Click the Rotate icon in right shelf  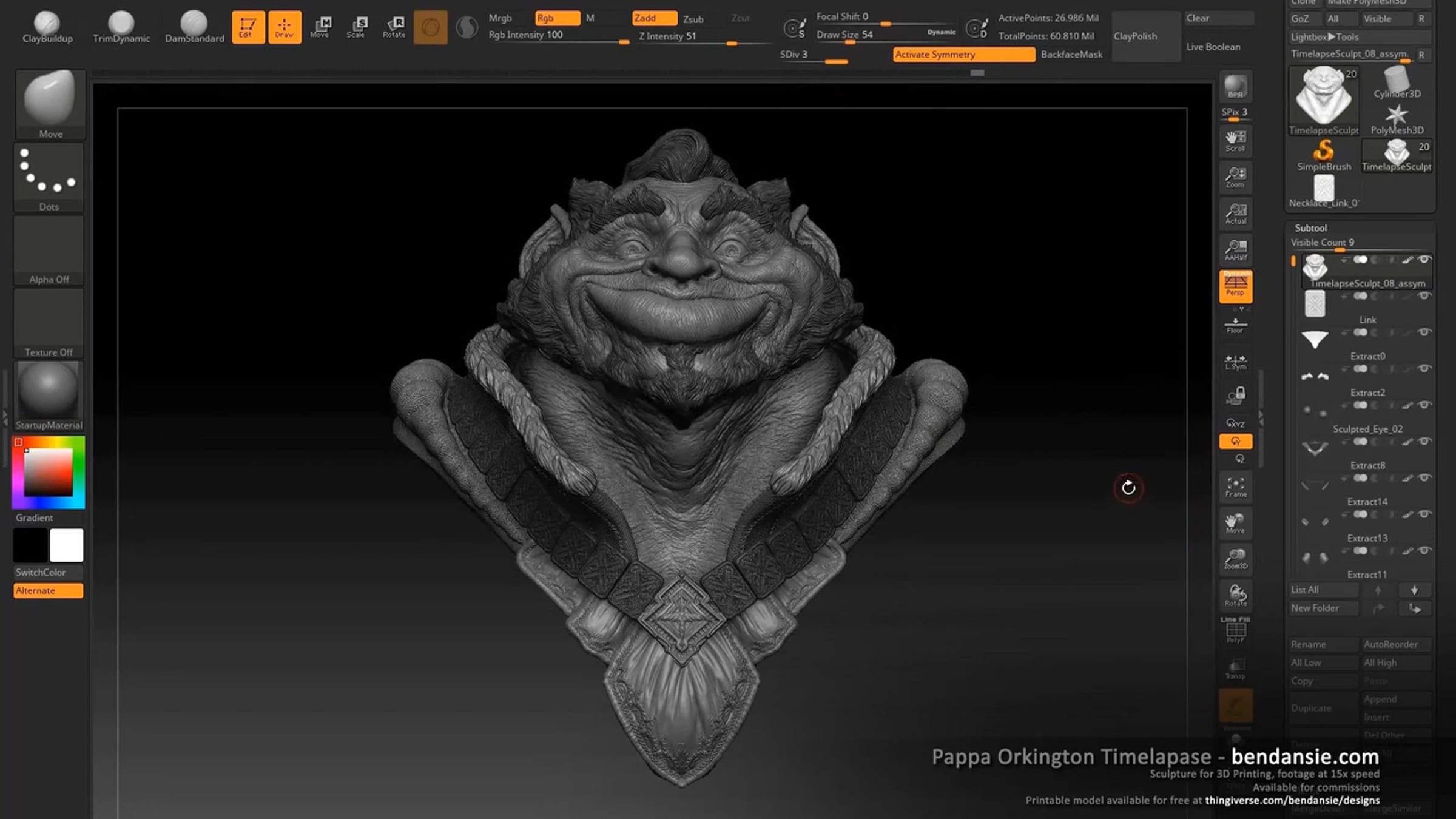[1235, 595]
